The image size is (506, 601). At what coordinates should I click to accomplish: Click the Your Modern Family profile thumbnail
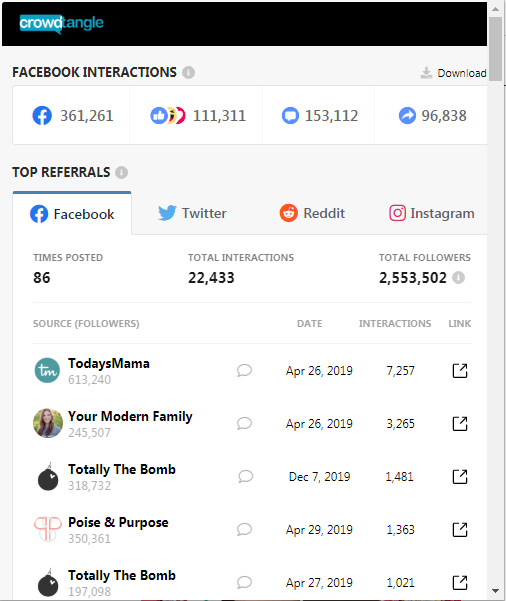48,423
